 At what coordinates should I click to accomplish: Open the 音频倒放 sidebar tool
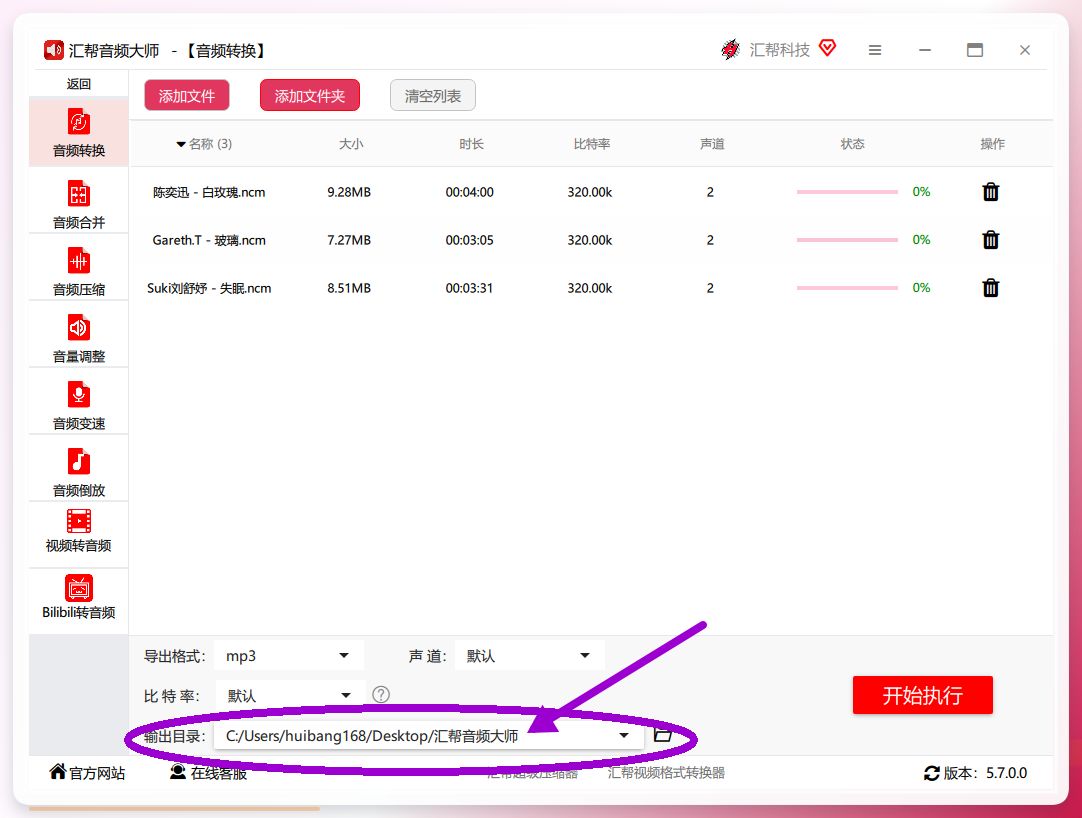tap(79, 472)
